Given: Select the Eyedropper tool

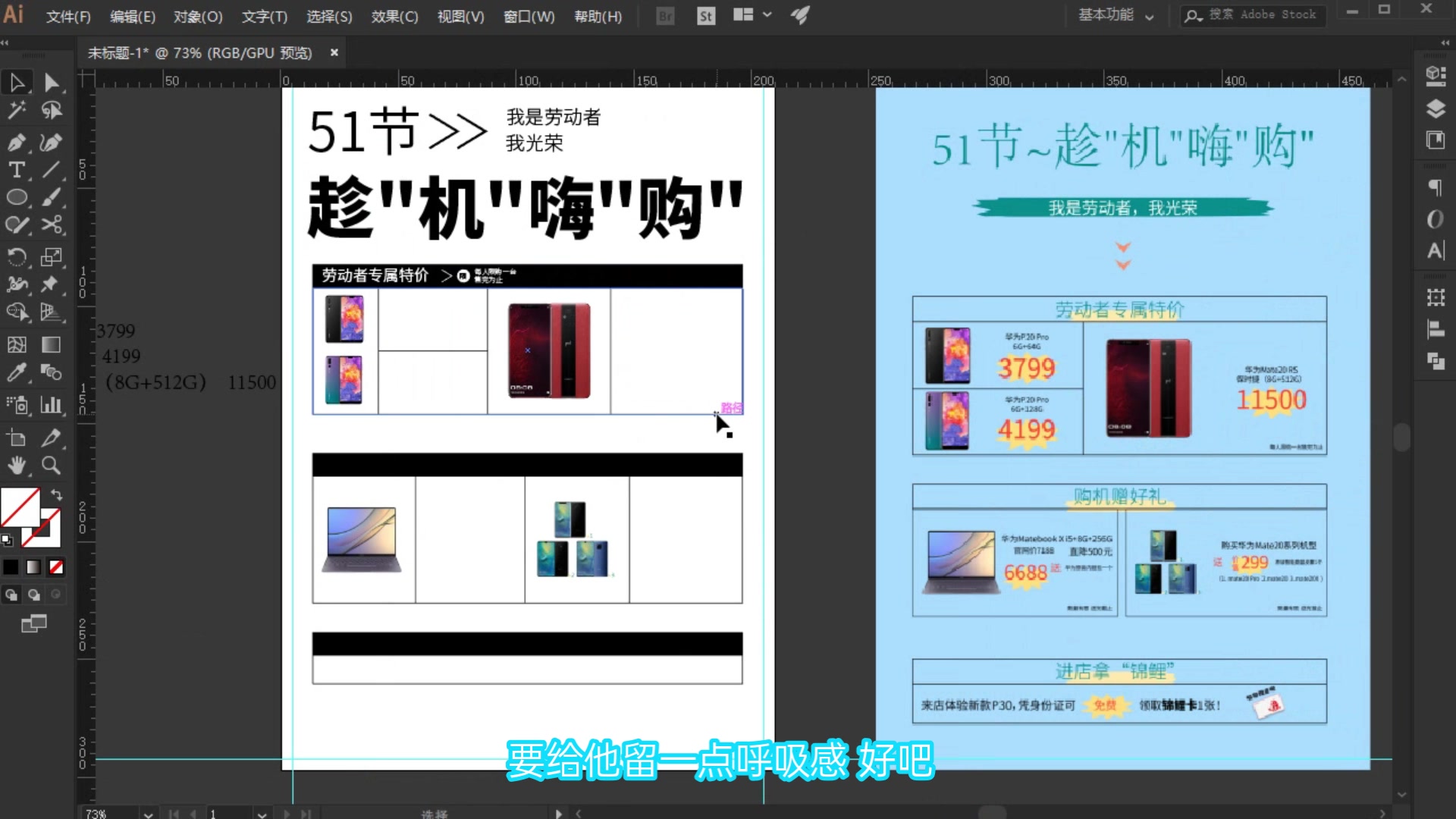Looking at the screenshot, I should click(17, 372).
